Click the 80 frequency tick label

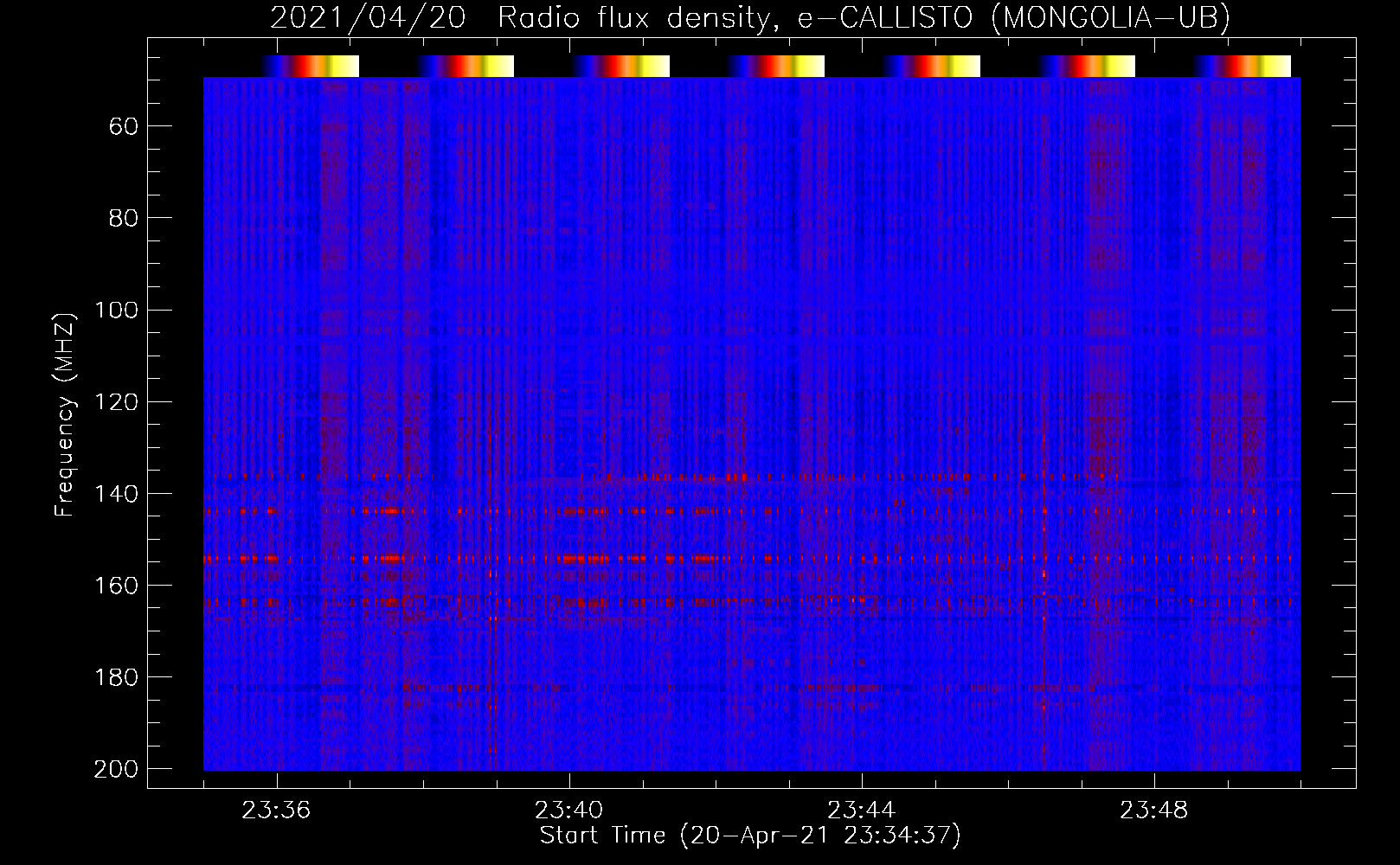coord(124,219)
